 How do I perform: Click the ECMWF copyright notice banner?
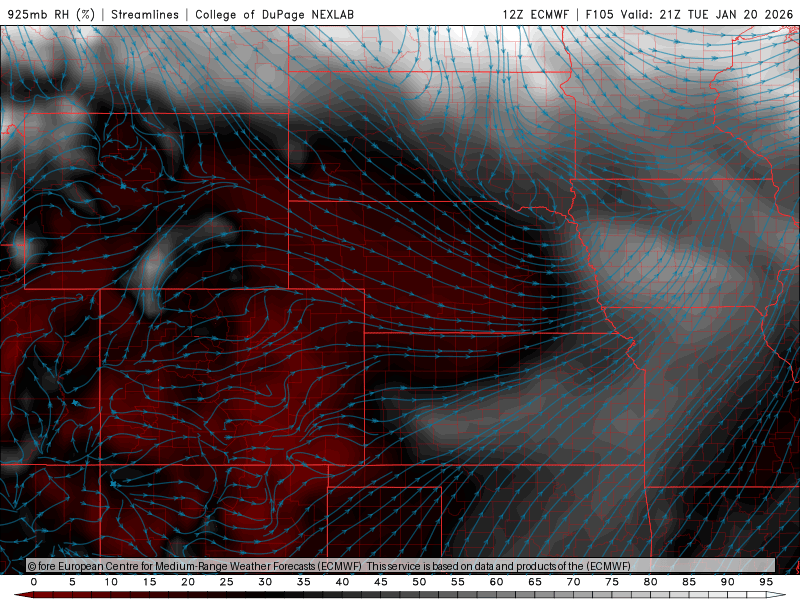pyautogui.click(x=401, y=566)
